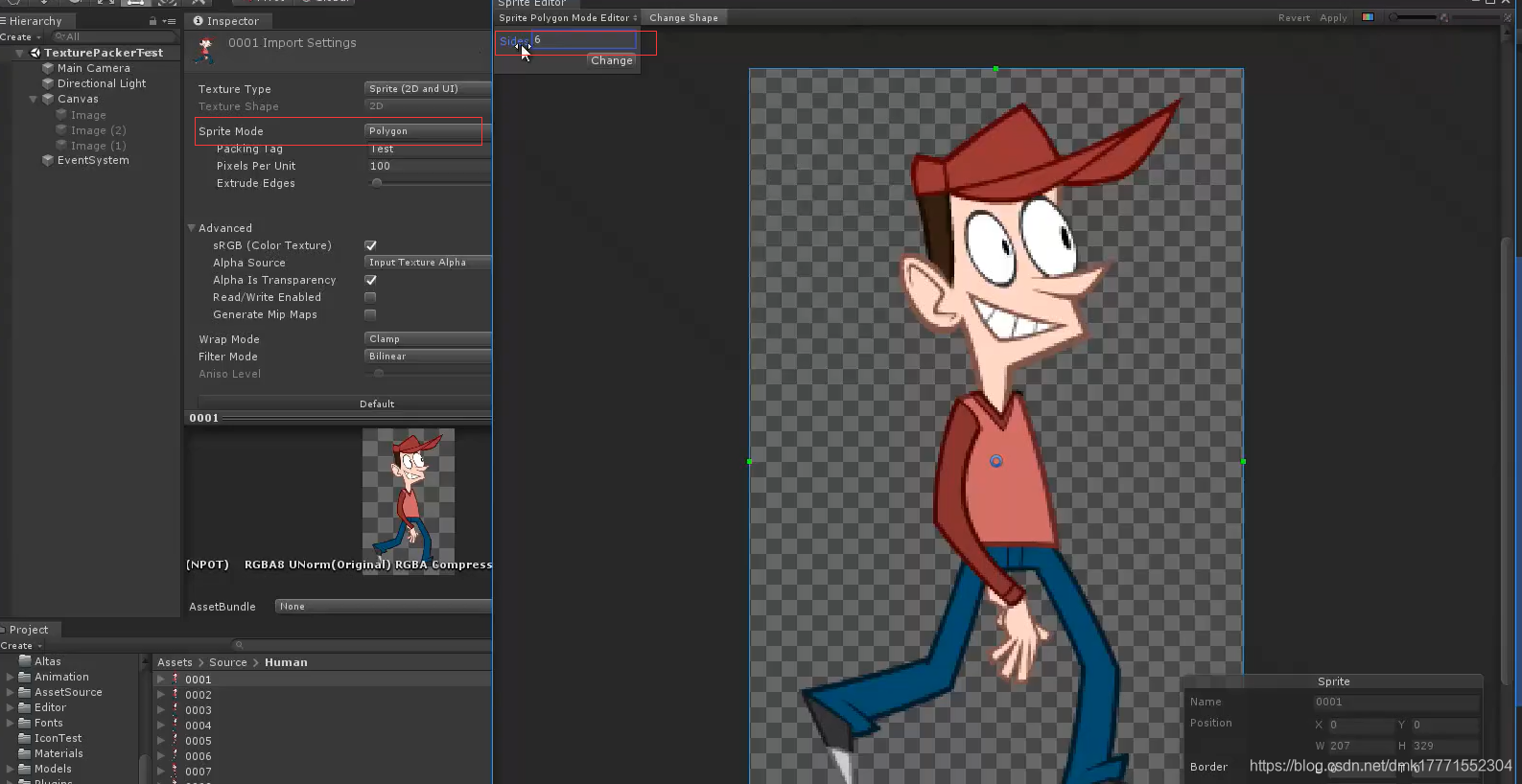Image resolution: width=1522 pixels, height=784 pixels.
Task: Collapse the Canvas tree node arrow
Action: (x=34, y=99)
